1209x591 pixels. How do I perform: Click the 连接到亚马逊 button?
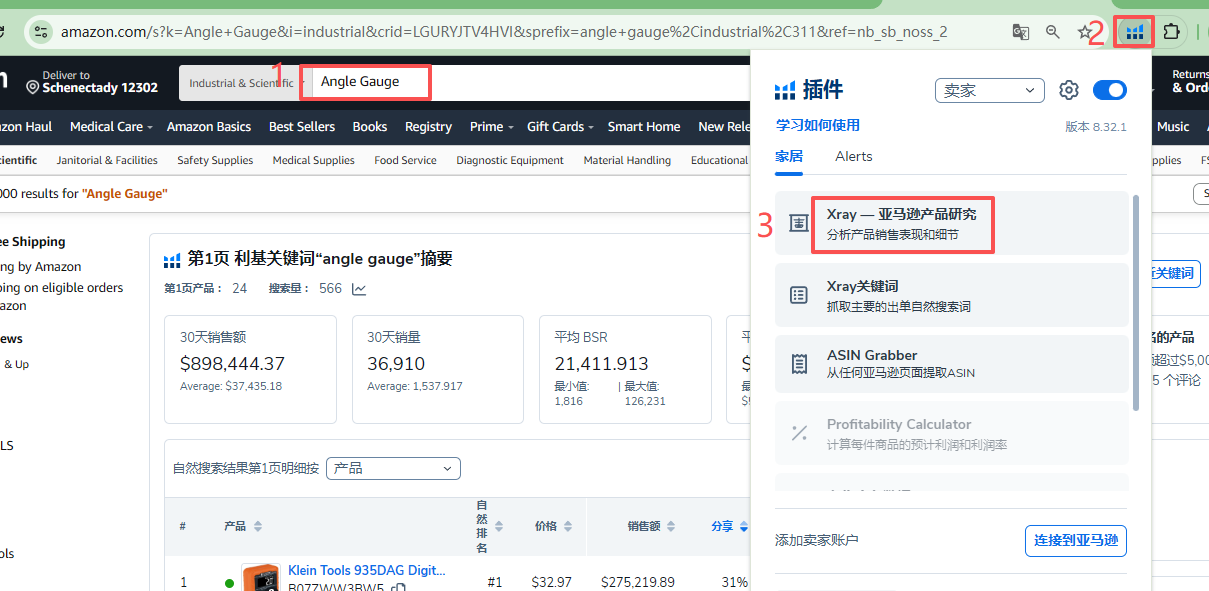tap(1076, 540)
